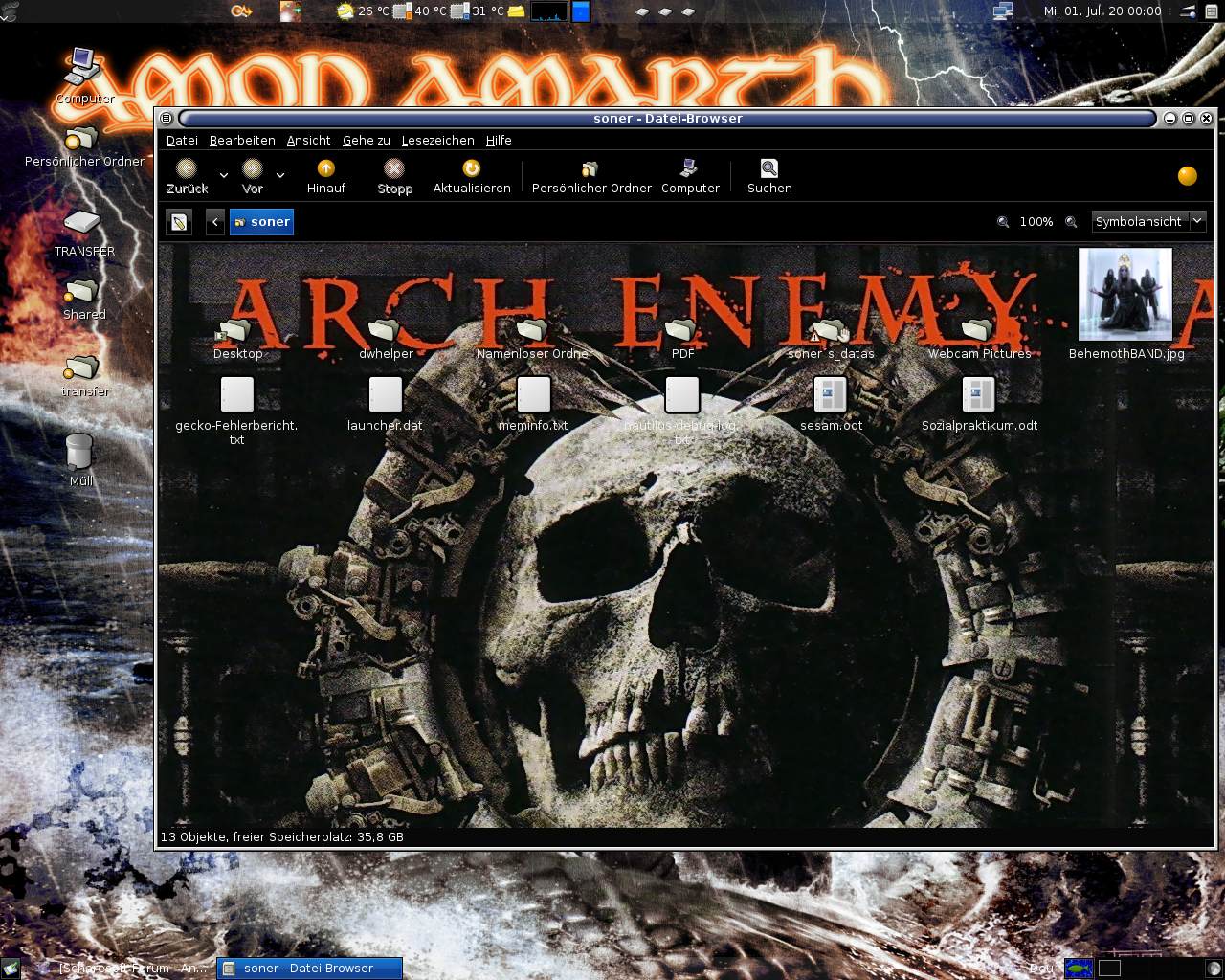The width and height of the screenshot is (1225, 980).
Task: Open the Bearbeiten menu
Action: coord(242,140)
